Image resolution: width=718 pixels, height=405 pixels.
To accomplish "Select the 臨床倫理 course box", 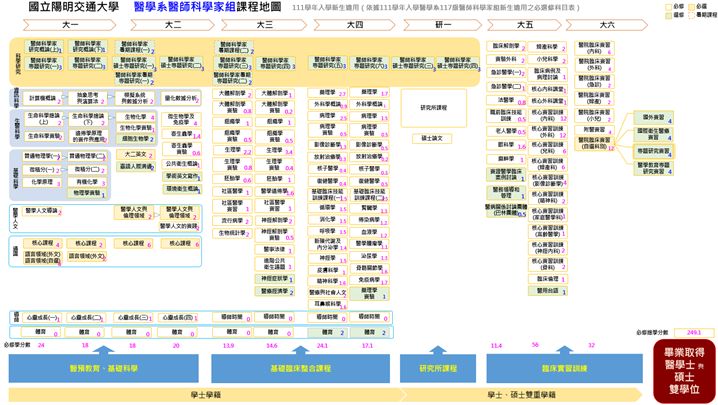I will pos(548,279).
